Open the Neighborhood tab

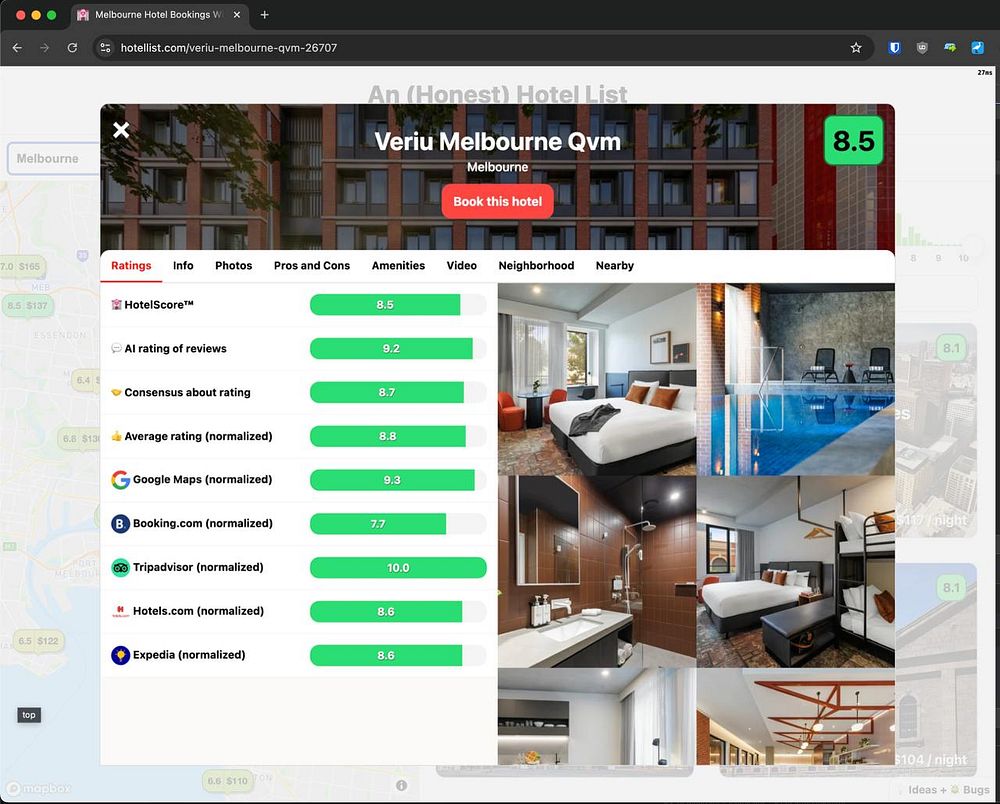coord(536,265)
